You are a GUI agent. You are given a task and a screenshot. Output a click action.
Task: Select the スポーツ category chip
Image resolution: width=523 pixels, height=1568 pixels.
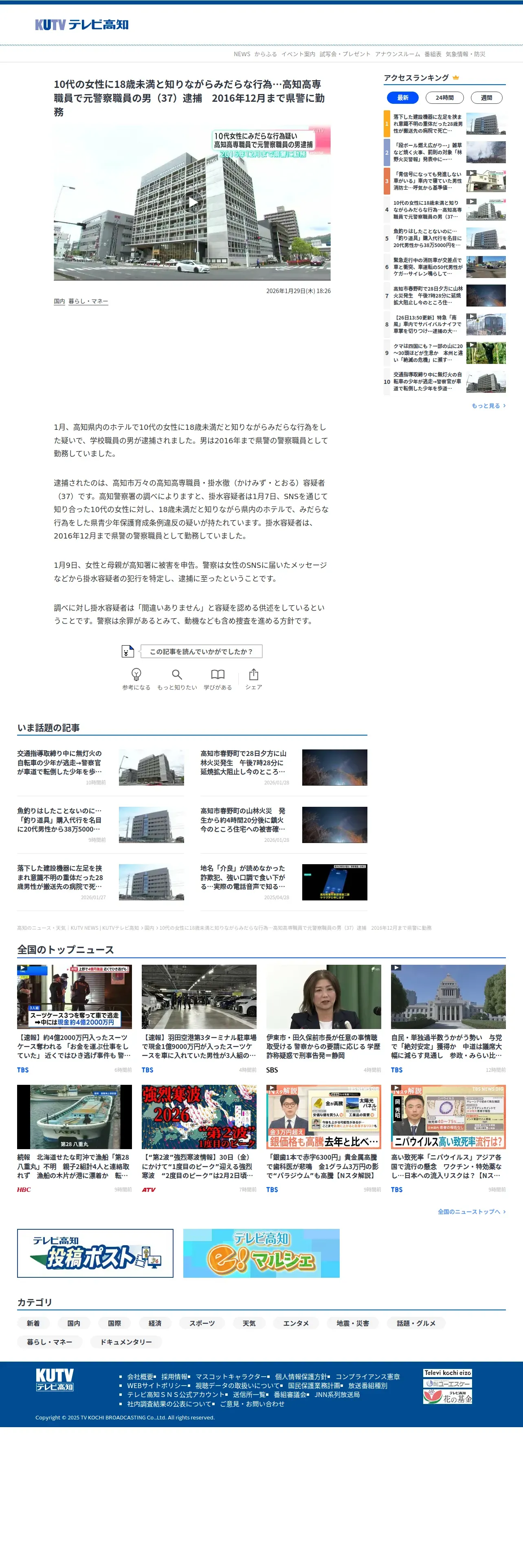pyautogui.click(x=202, y=1323)
